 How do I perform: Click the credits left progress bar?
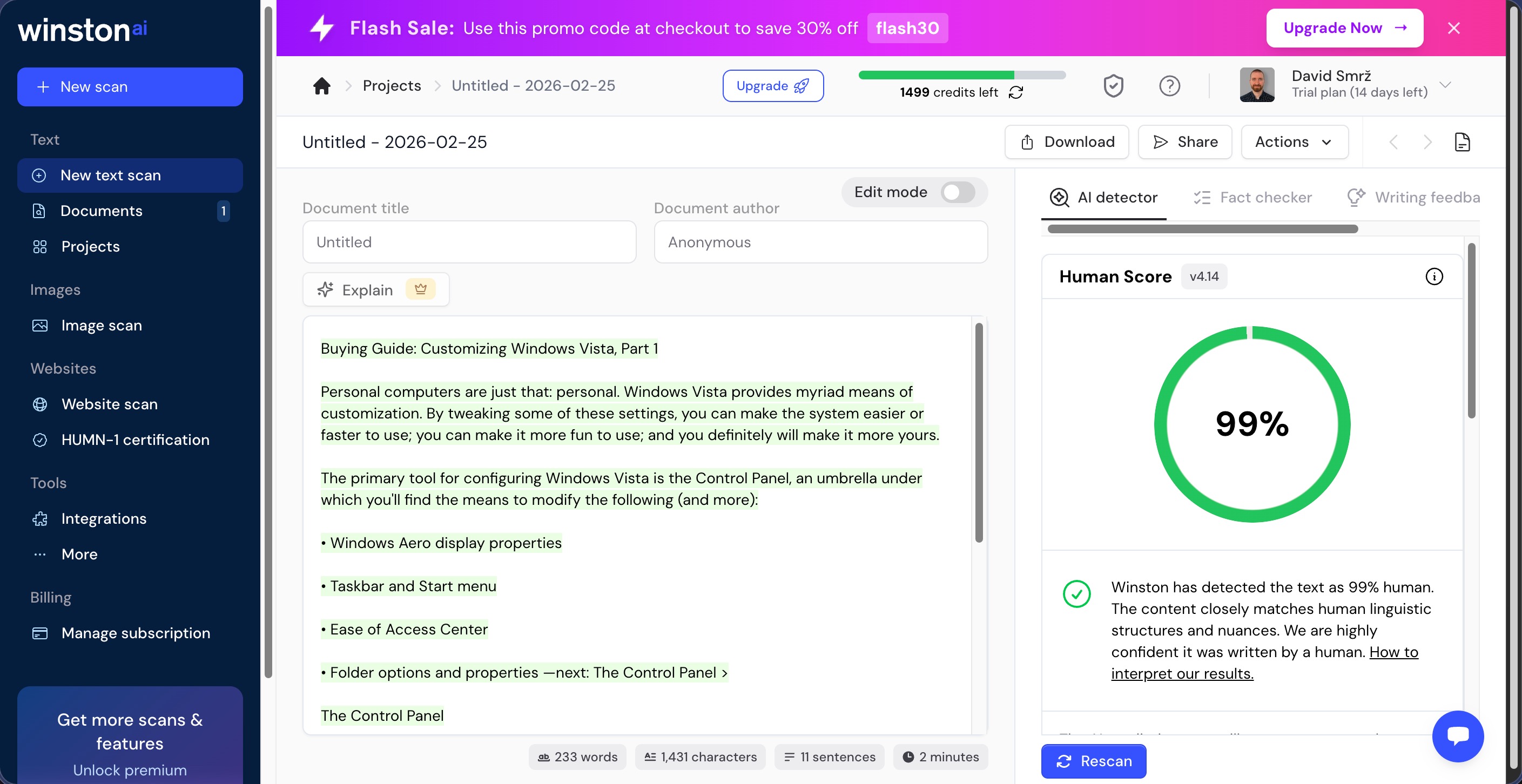click(x=961, y=75)
